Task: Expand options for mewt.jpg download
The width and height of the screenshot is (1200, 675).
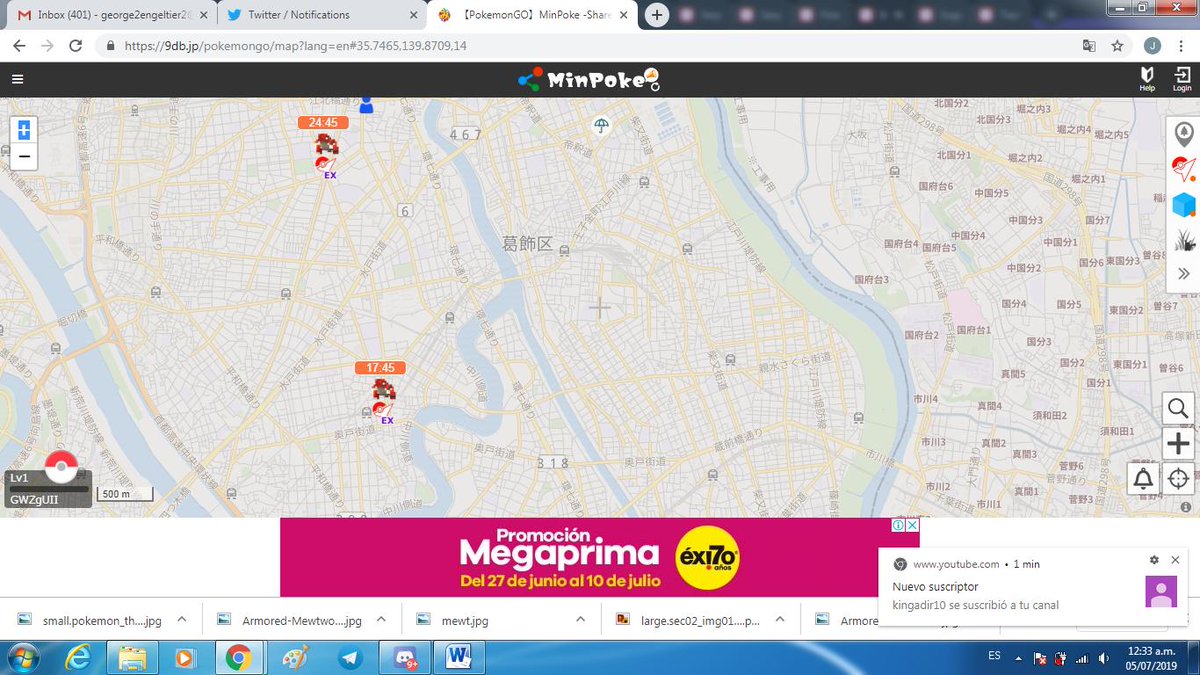Action: point(581,620)
